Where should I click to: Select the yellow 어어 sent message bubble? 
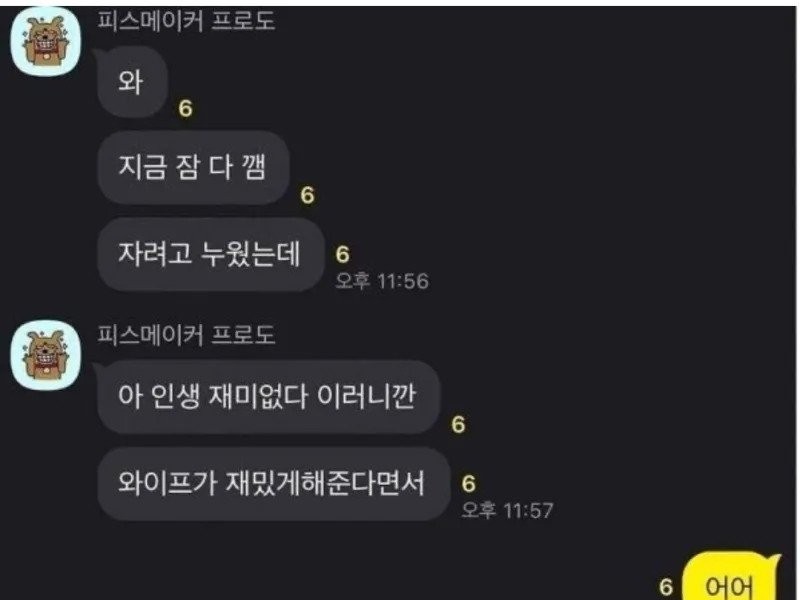click(731, 578)
